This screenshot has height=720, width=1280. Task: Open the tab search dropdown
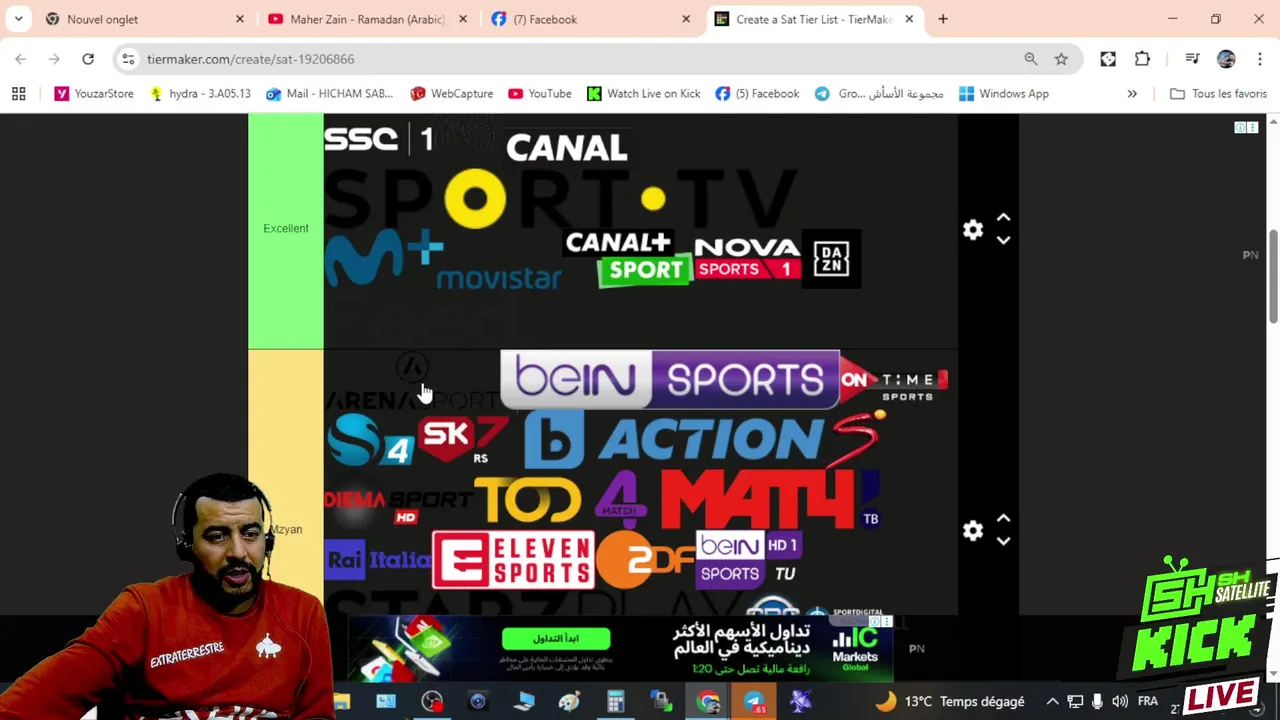coord(18,19)
